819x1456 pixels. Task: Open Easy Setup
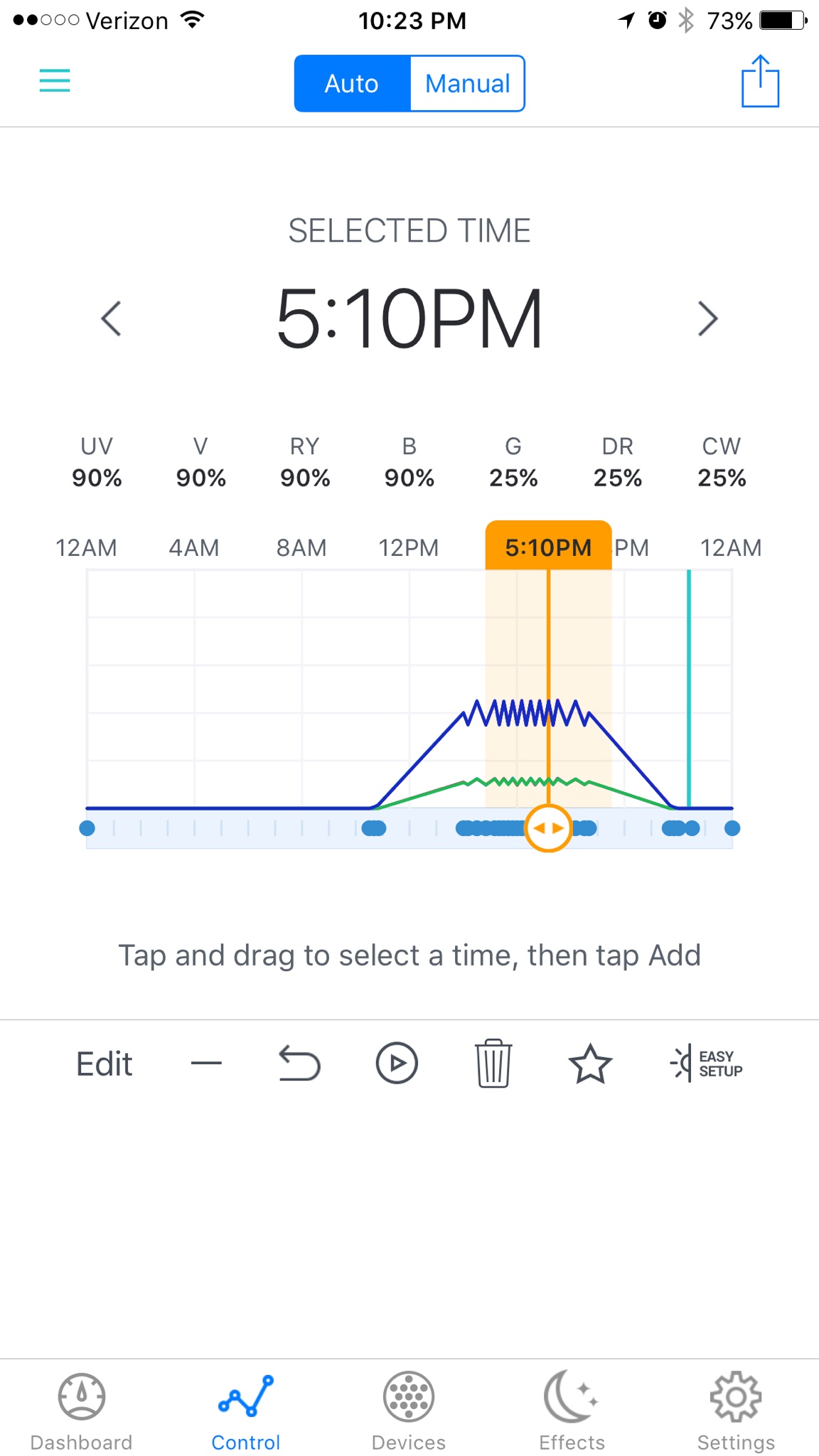point(706,1064)
